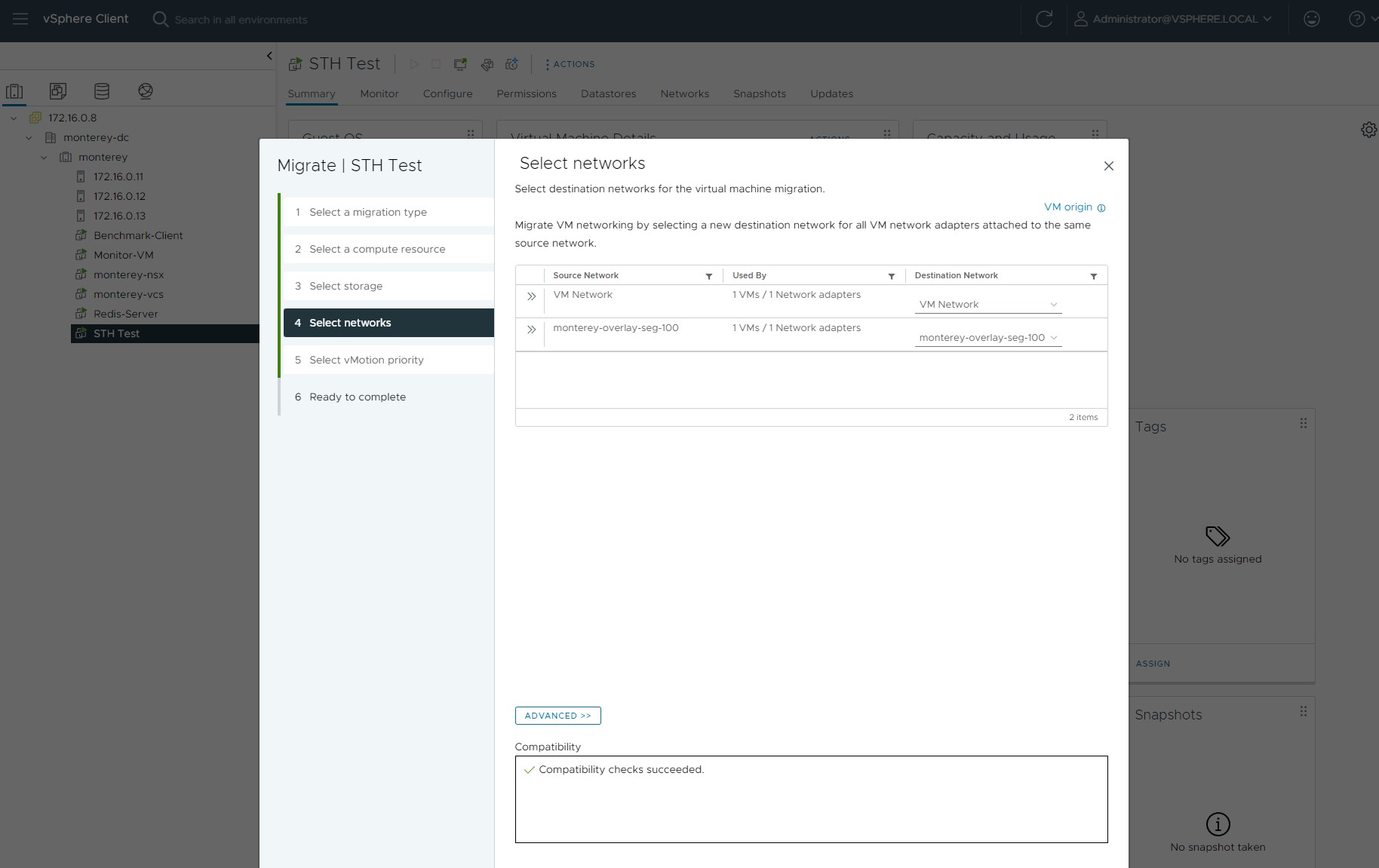
Task: Click the refresh icon in top bar
Action: (1044, 19)
